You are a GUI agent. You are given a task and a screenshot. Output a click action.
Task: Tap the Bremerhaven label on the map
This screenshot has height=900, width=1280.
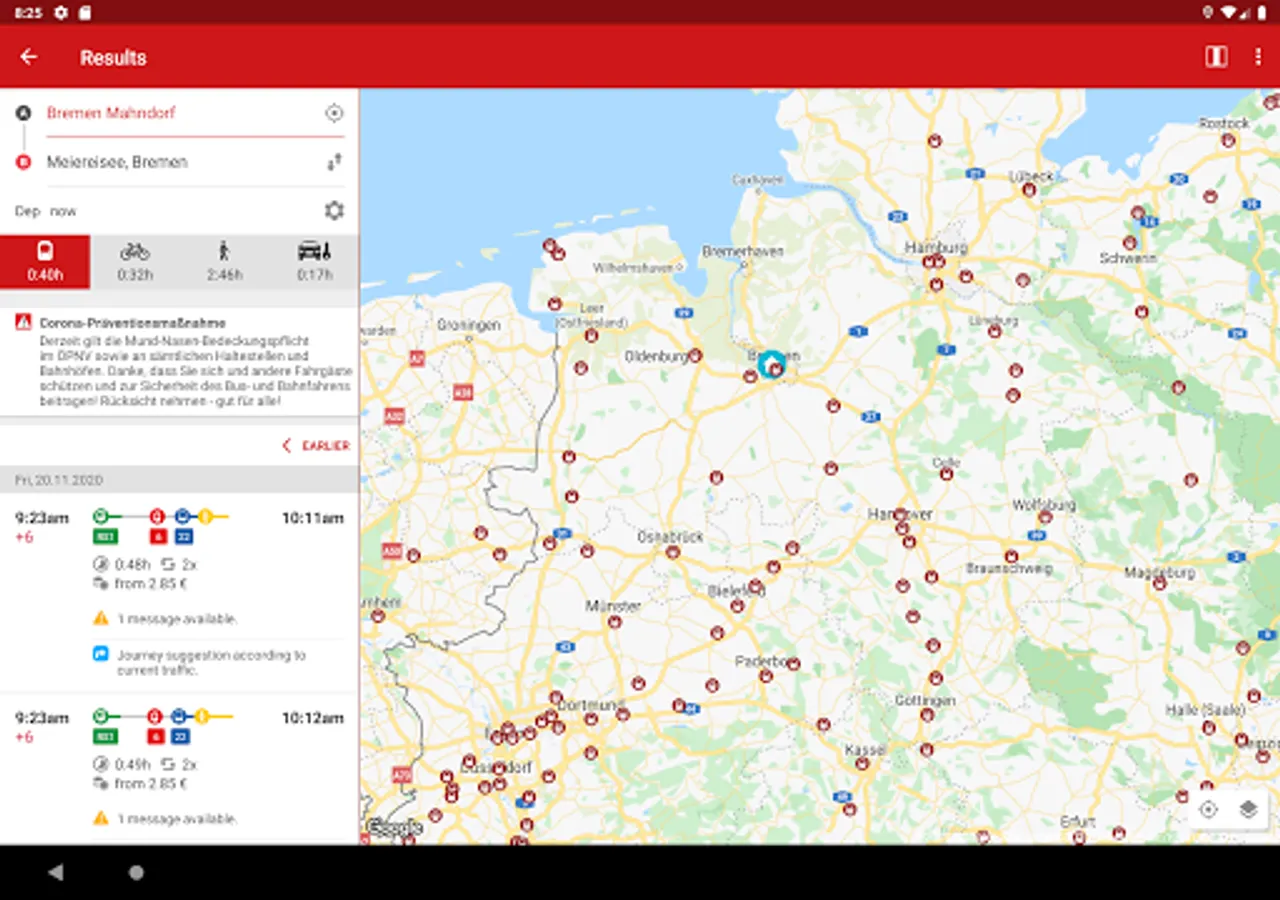point(741,251)
